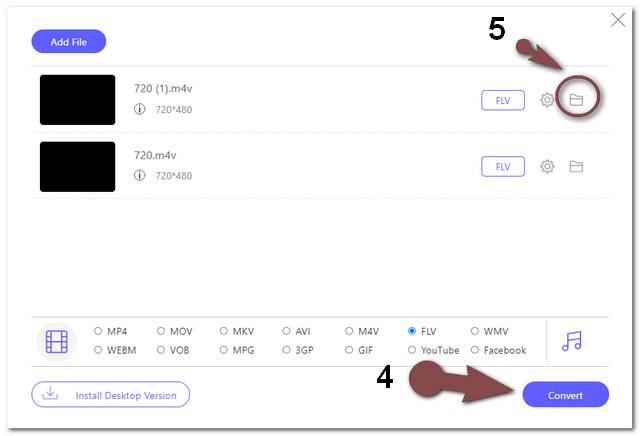Viewport: 640px width, 436px height.
Task: Choose MKV output format
Action: coord(224,331)
